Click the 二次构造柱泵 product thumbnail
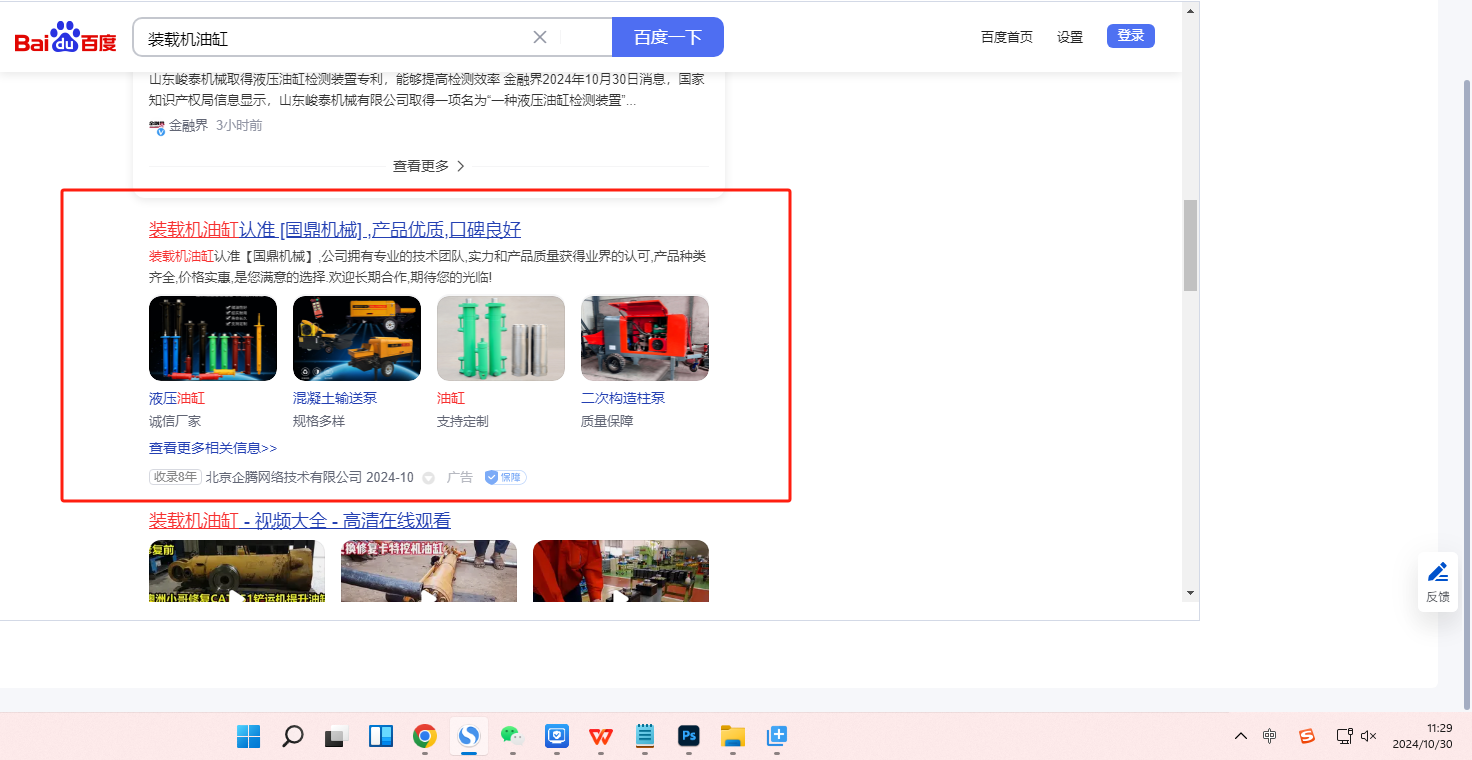Image resolution: width=1472 pixels, height=760 pixels. (x=645, y=338)
